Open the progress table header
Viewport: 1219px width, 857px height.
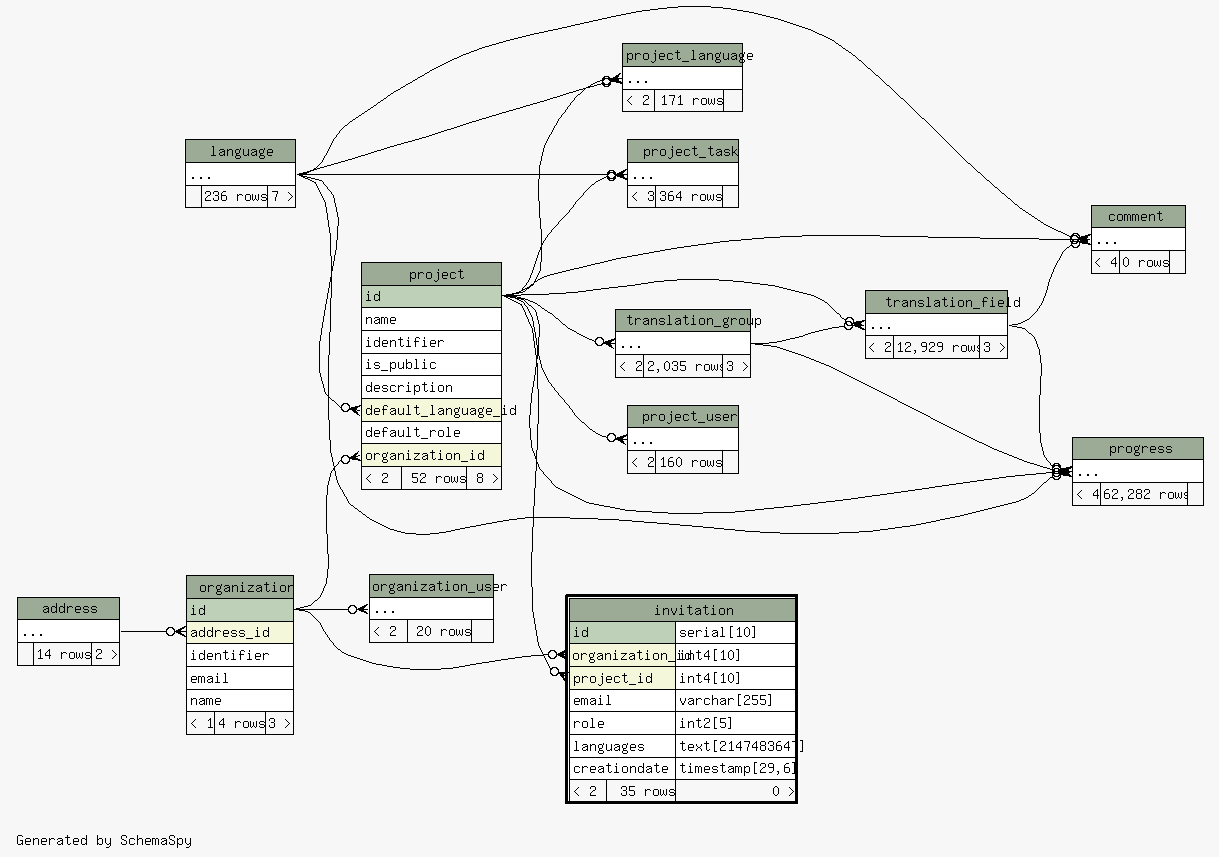[1137, 449]
